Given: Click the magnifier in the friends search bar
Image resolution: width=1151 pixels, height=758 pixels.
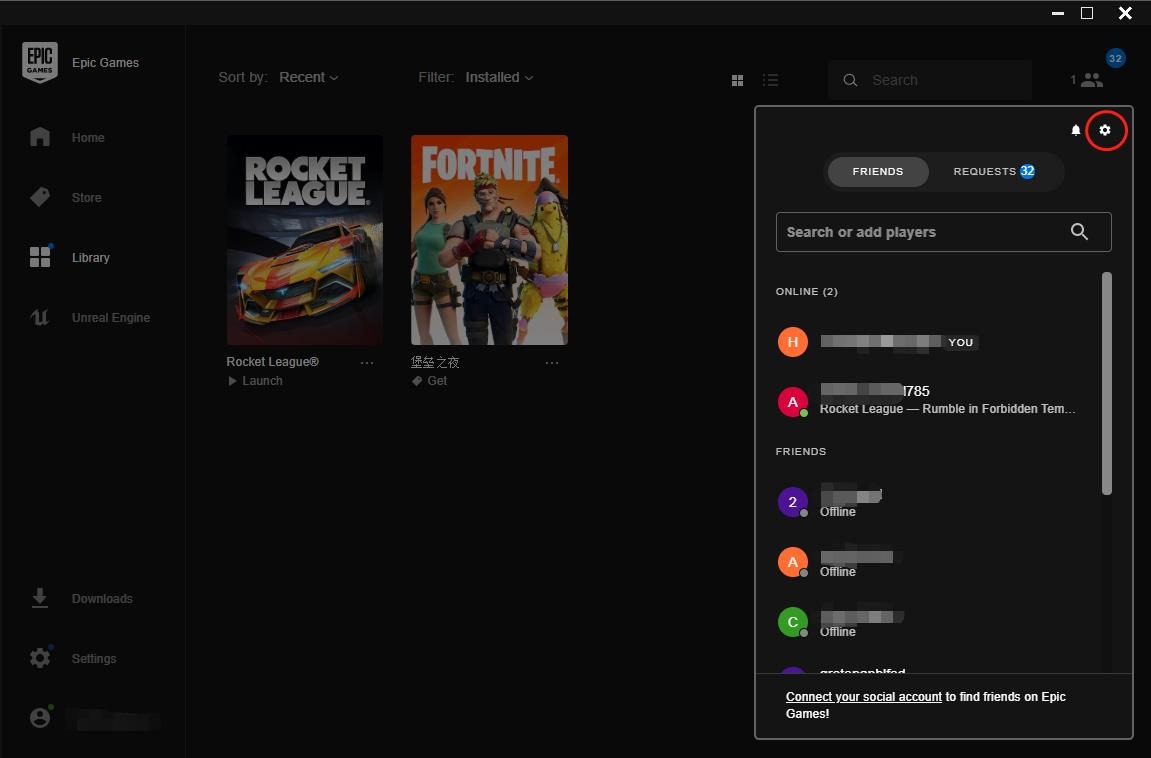Looking at the screenshot, I should [1079, 231].
